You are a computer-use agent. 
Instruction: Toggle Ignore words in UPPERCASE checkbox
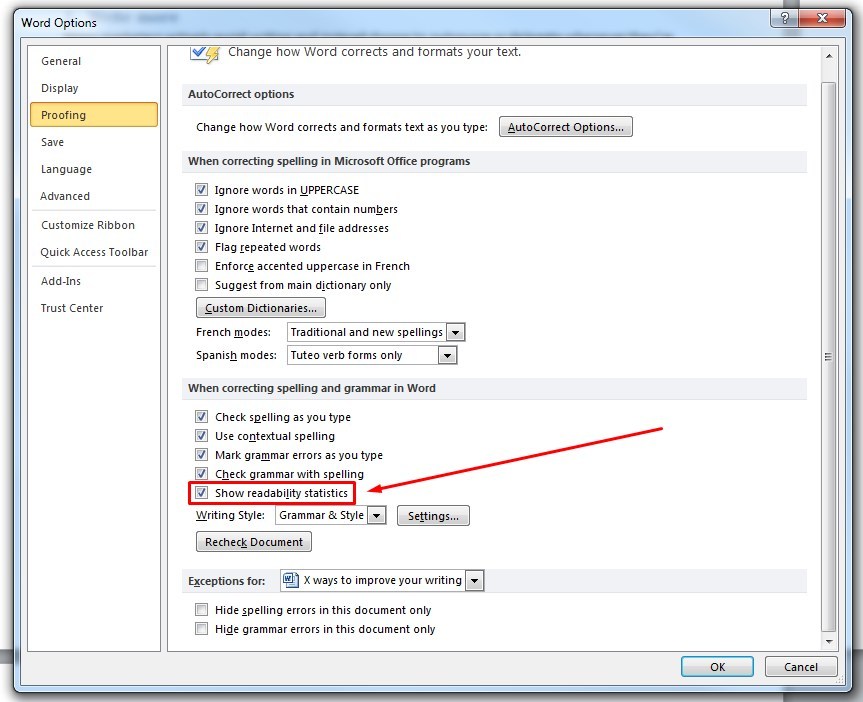(201, 190)
